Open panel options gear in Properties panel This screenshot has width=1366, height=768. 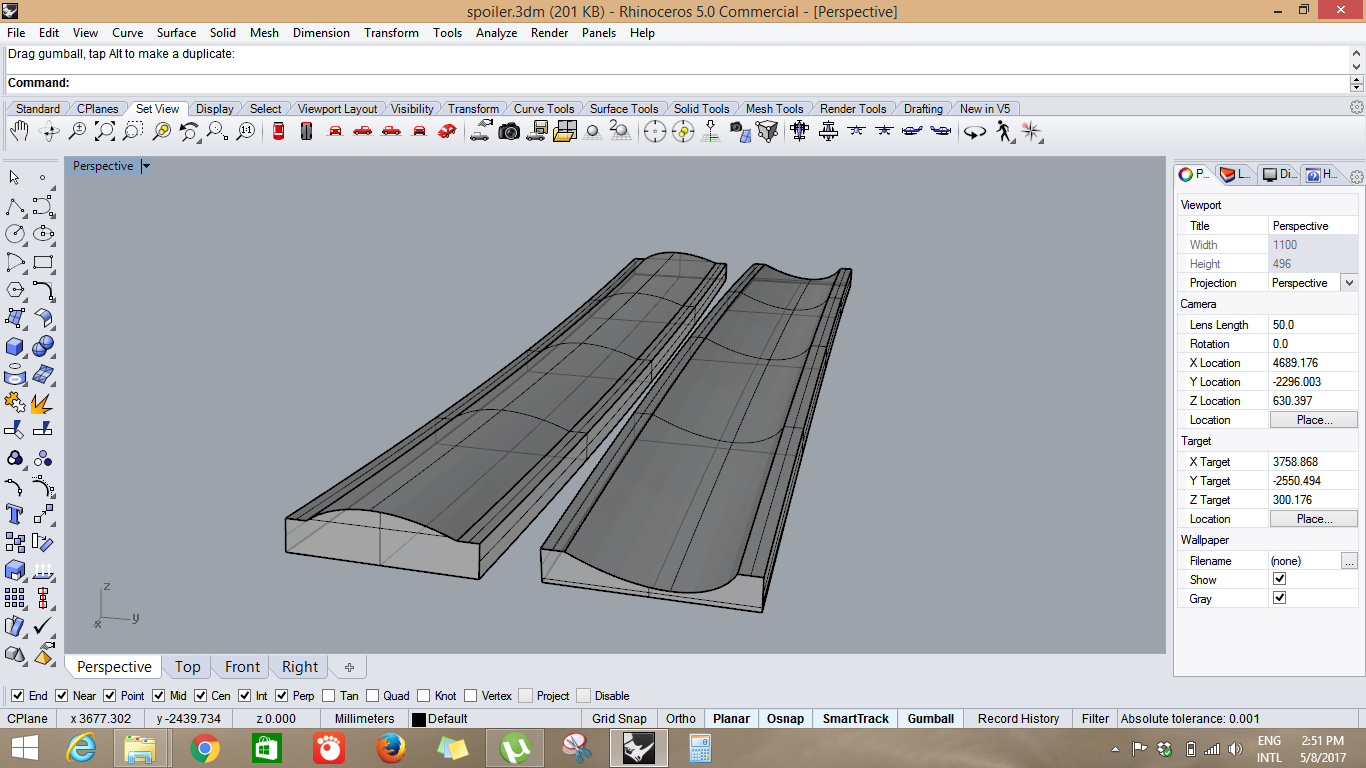[x=1356, y=177]
